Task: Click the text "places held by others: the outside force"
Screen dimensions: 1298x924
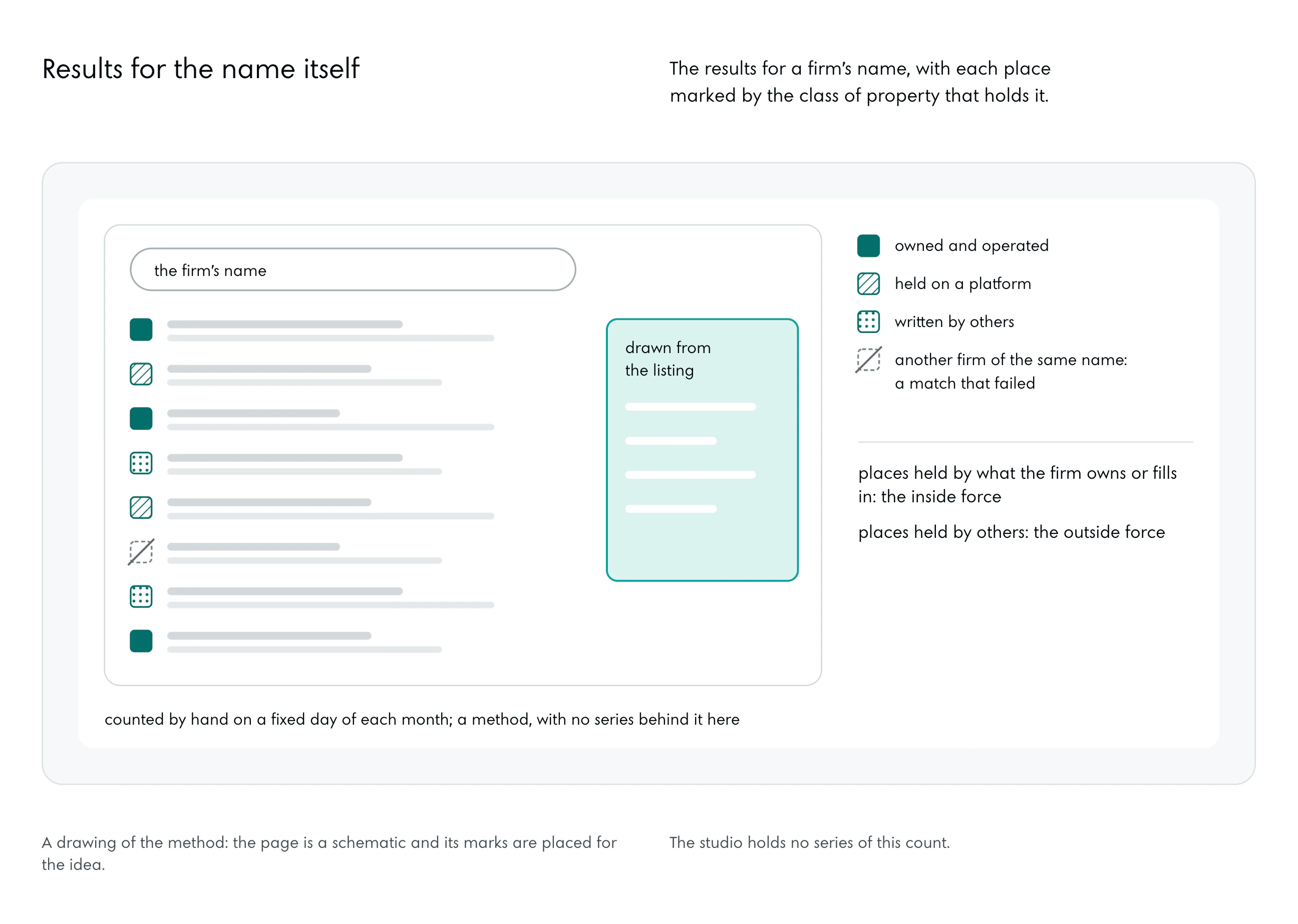Action: 1012,532
